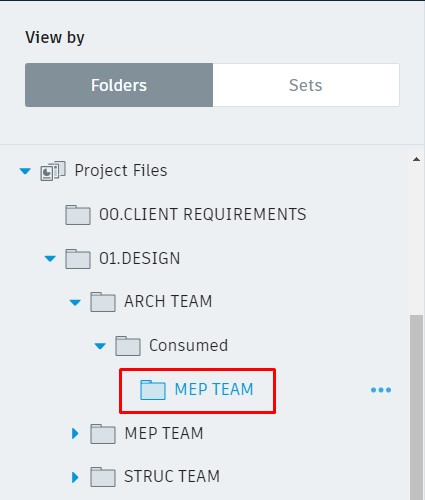Collapse the 01.DESIGN folder
425x500 pixels.
50,259
